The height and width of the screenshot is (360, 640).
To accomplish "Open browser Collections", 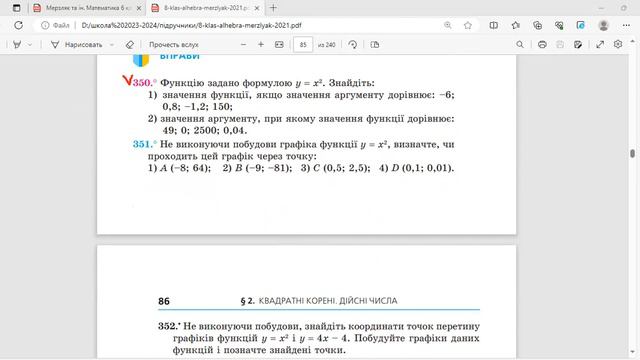I will [538, 25].
